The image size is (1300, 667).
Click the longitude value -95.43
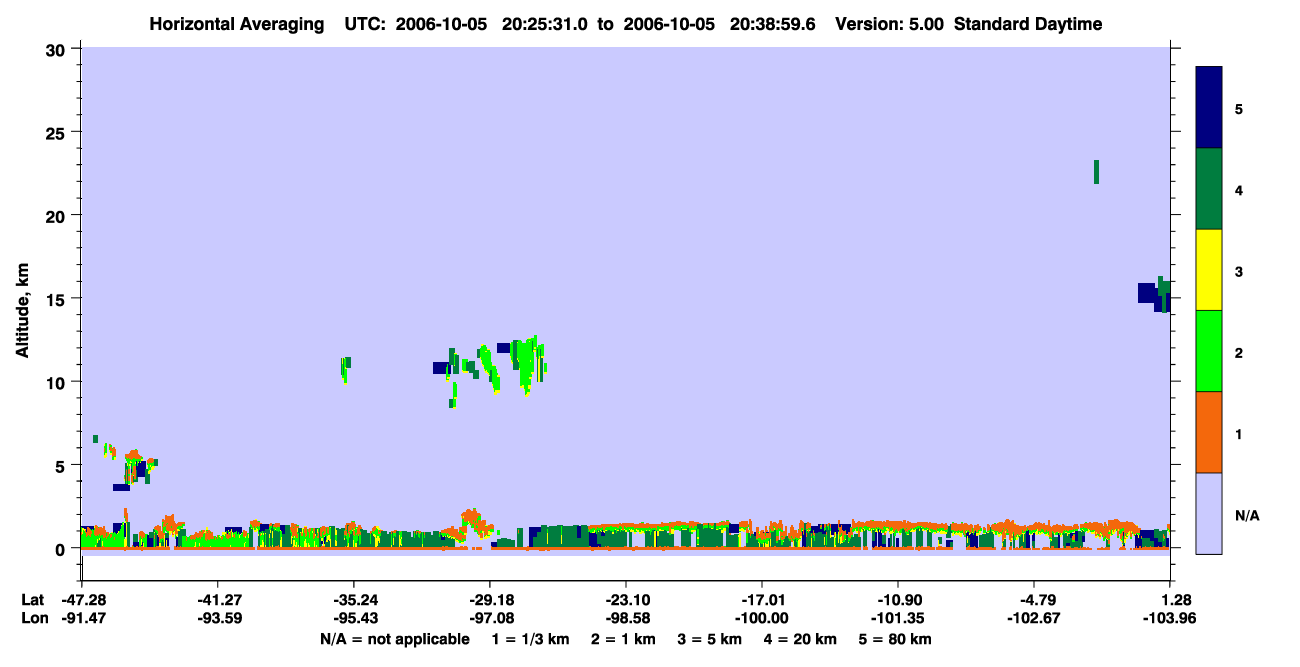(353, 618)
